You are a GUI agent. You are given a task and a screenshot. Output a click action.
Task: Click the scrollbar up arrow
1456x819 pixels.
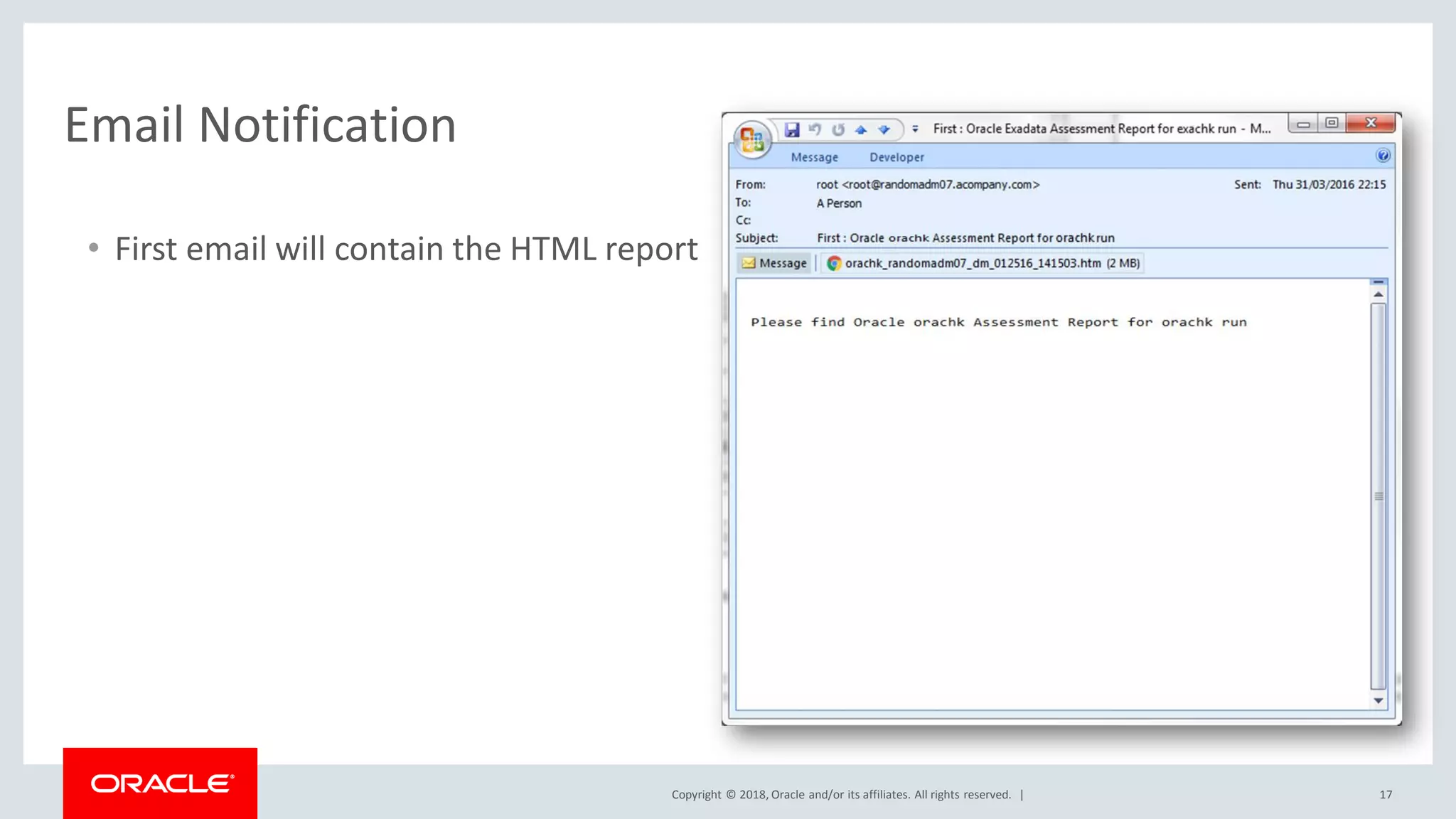point(1378,294)
